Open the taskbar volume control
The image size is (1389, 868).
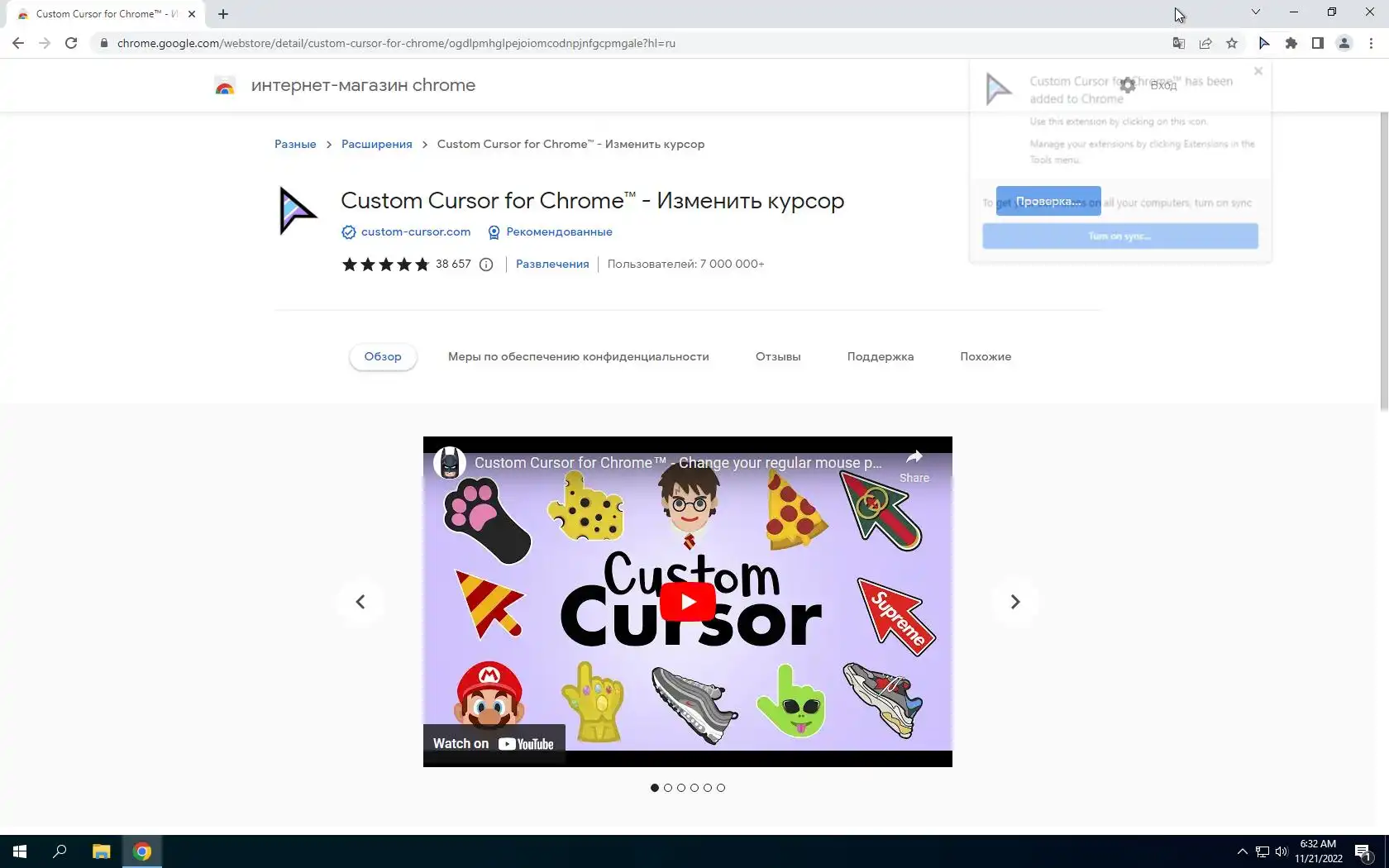tap(1282, 851)
